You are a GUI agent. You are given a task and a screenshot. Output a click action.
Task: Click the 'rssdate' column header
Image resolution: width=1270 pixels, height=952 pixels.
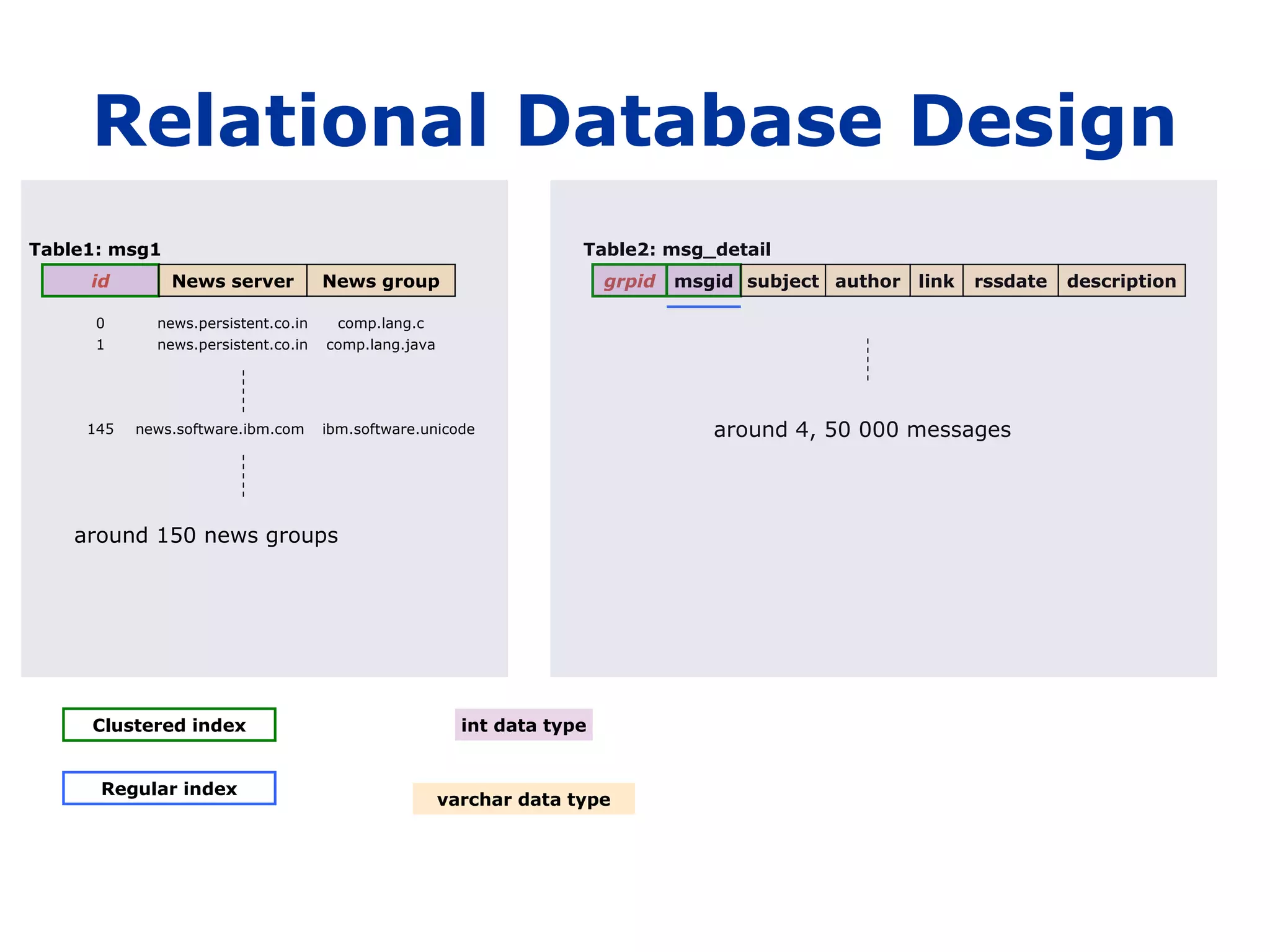click(1011, 281)
